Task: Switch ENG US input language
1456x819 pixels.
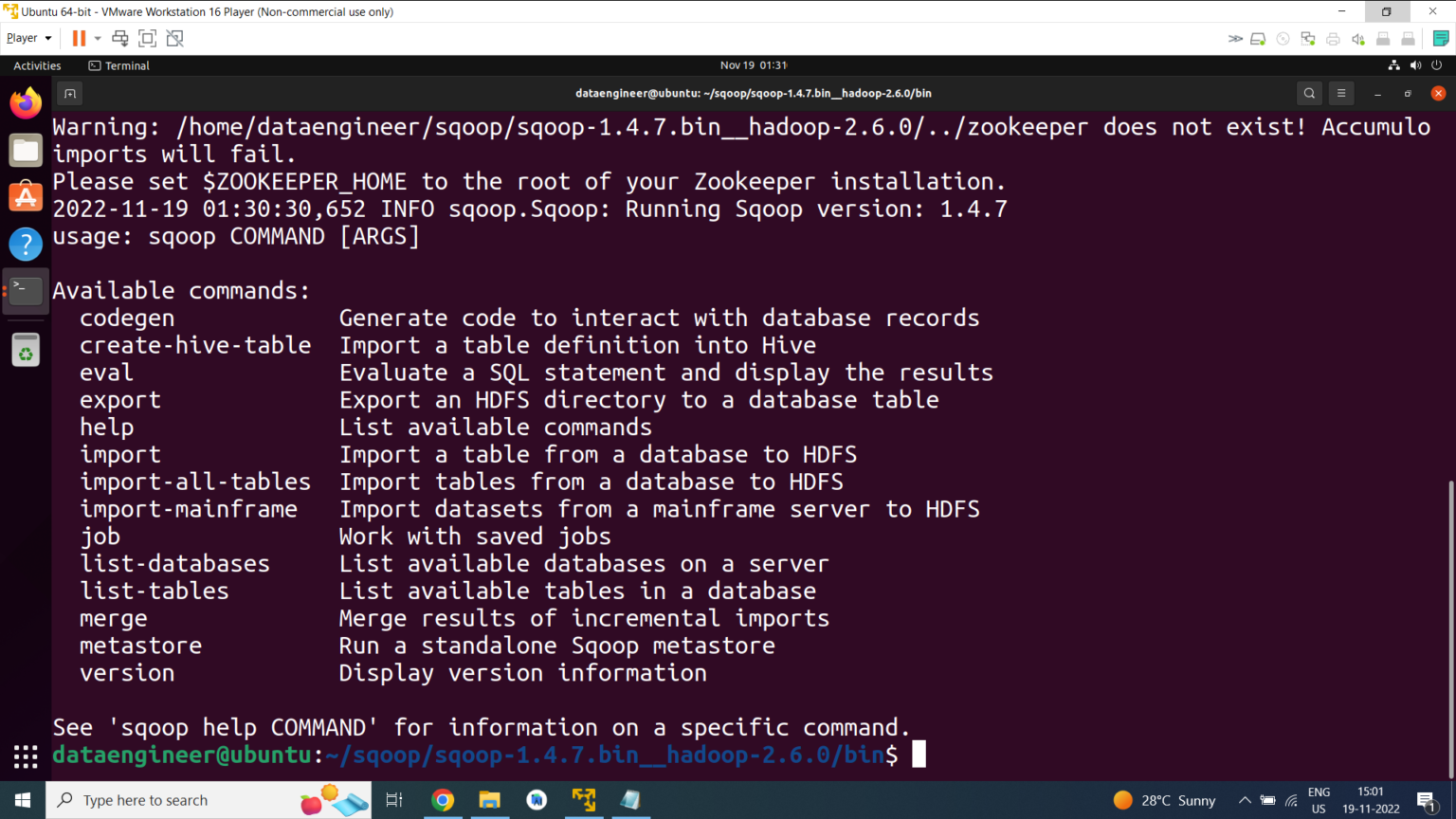Action: (1319, 800)
